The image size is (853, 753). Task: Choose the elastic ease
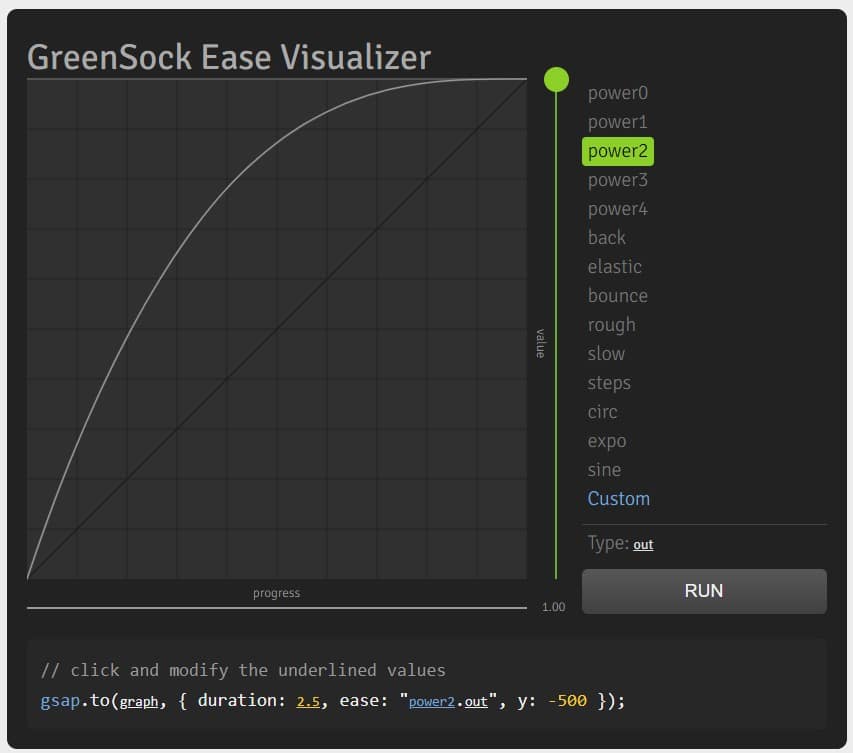(615, 267)
